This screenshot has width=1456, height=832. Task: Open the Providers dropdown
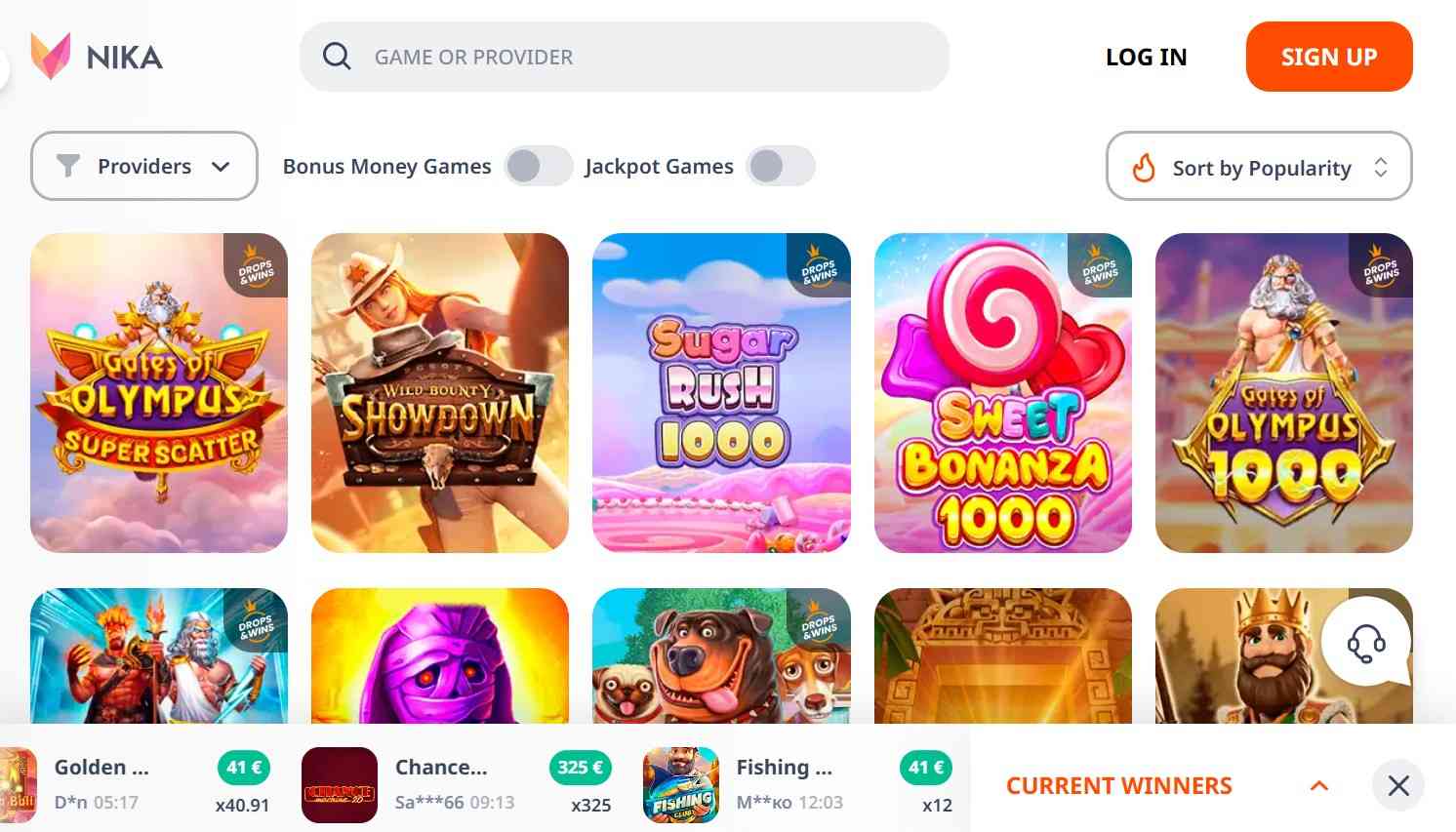[144, 166]
